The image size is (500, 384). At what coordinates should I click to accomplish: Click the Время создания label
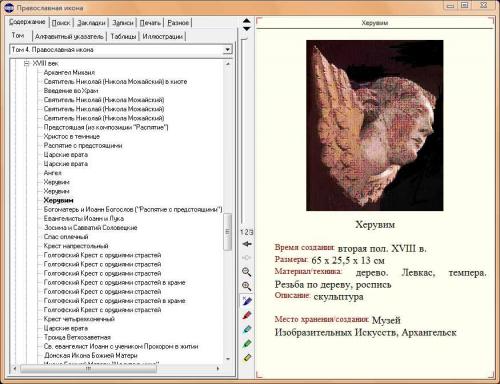coord(304,247)
